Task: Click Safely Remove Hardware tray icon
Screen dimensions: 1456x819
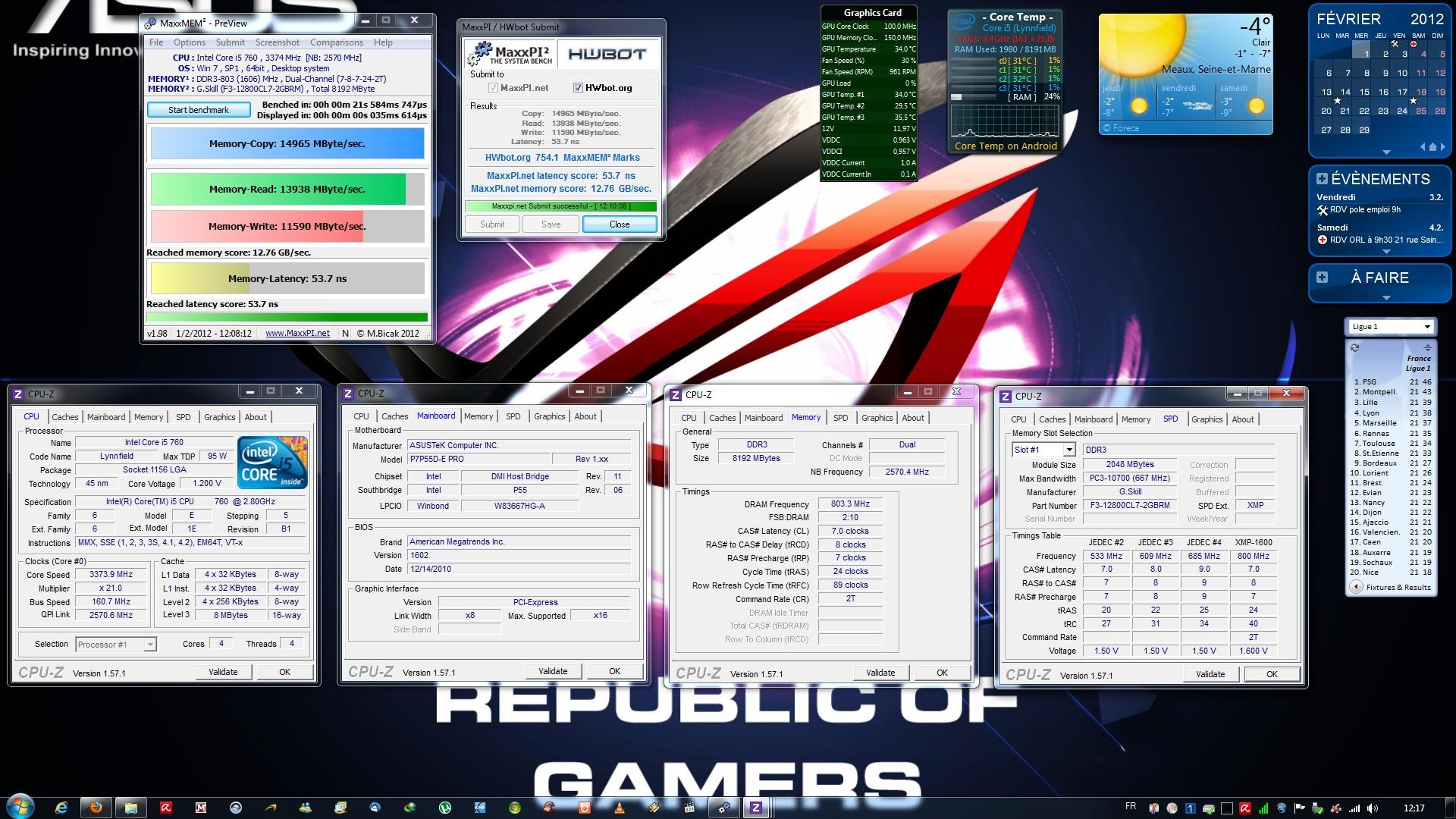Action: pos(1318,808)
